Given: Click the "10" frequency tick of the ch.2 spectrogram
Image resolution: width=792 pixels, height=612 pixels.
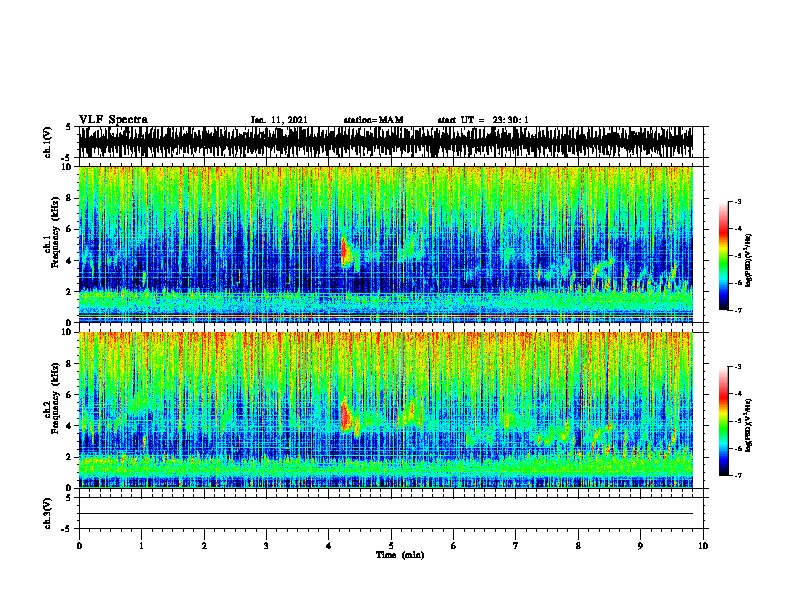Looking at the screenshot, I should pos(69,332).
